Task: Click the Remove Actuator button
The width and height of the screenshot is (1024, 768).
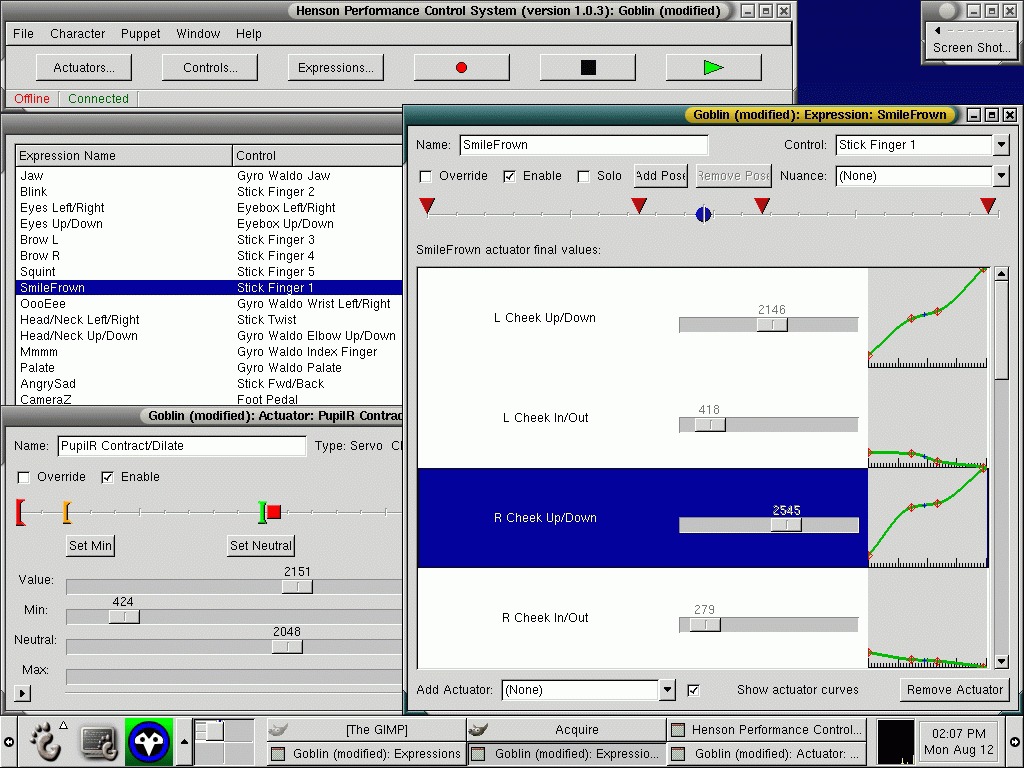Action: (954, 690)
